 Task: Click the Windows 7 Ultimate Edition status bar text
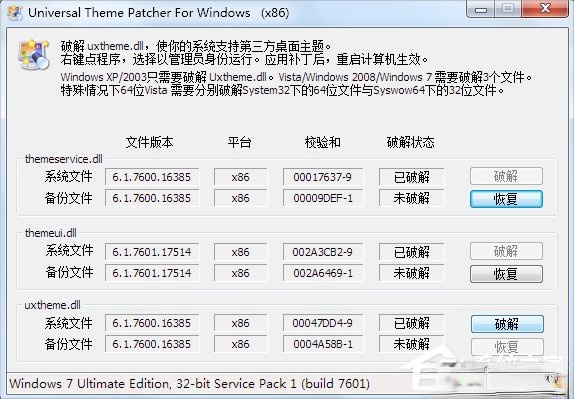(189, 384)
